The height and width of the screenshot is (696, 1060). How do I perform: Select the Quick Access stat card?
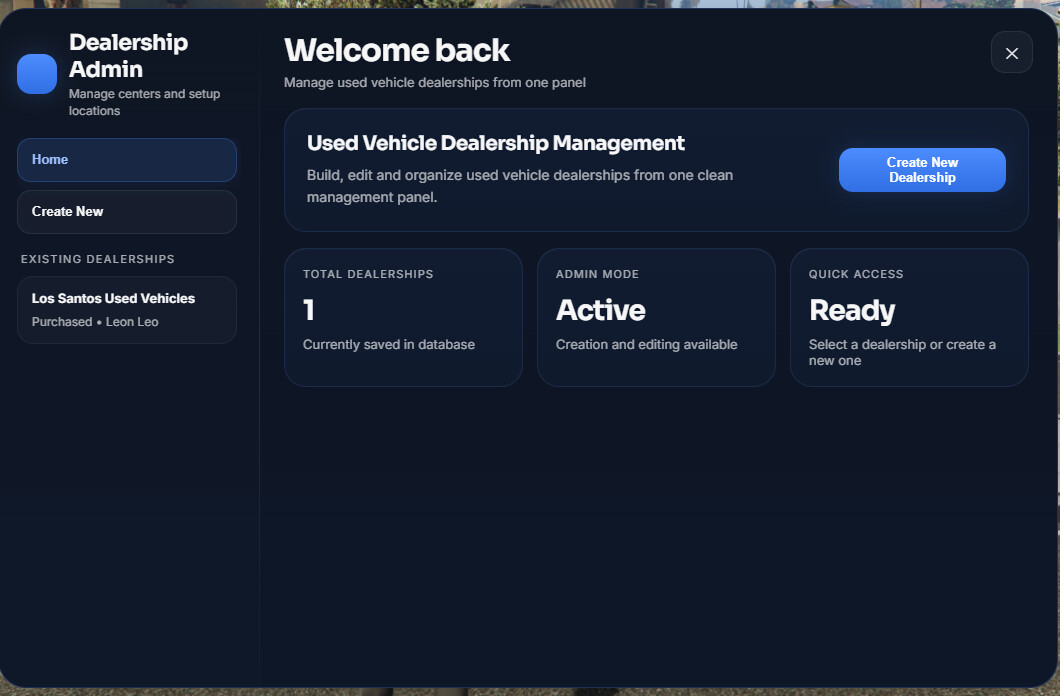[x=909, y=318]
